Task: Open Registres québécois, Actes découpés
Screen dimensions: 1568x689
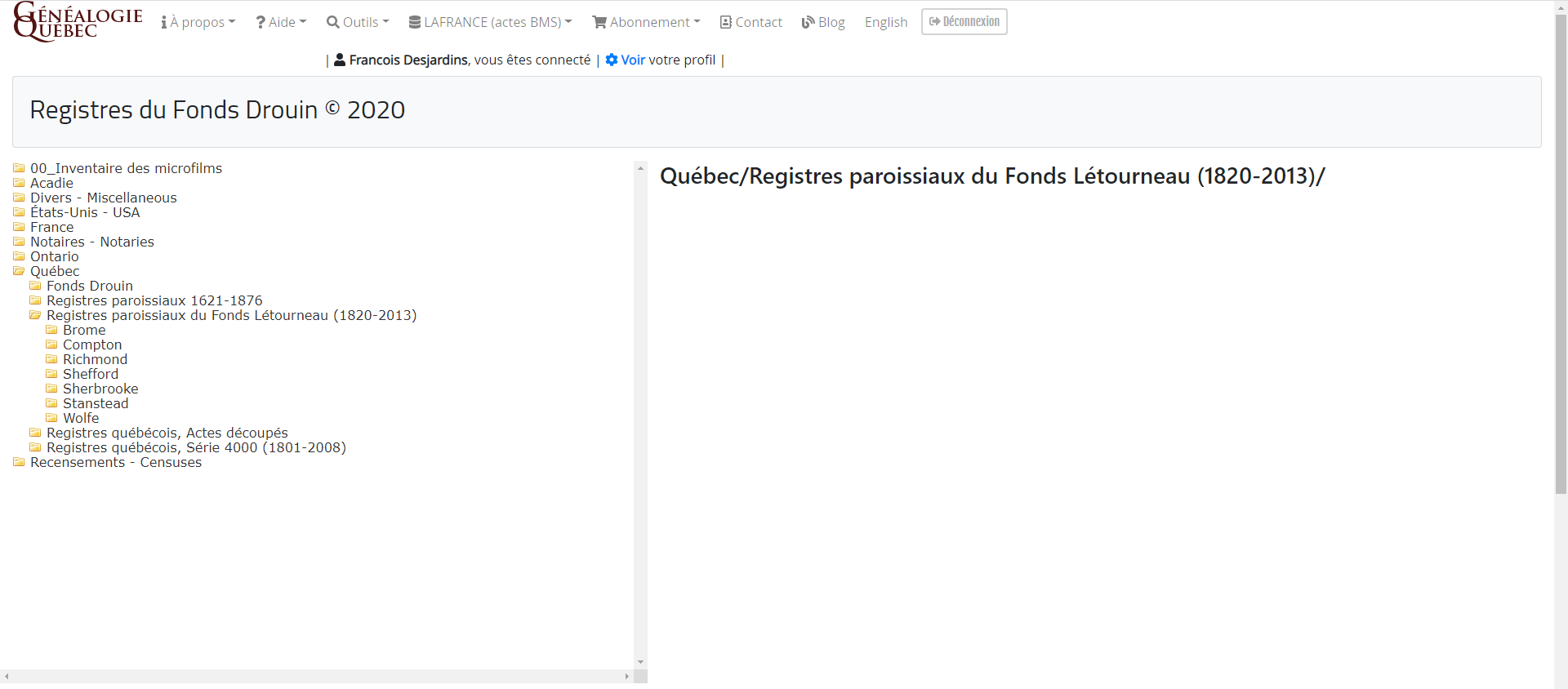Action: coord(167,433)
